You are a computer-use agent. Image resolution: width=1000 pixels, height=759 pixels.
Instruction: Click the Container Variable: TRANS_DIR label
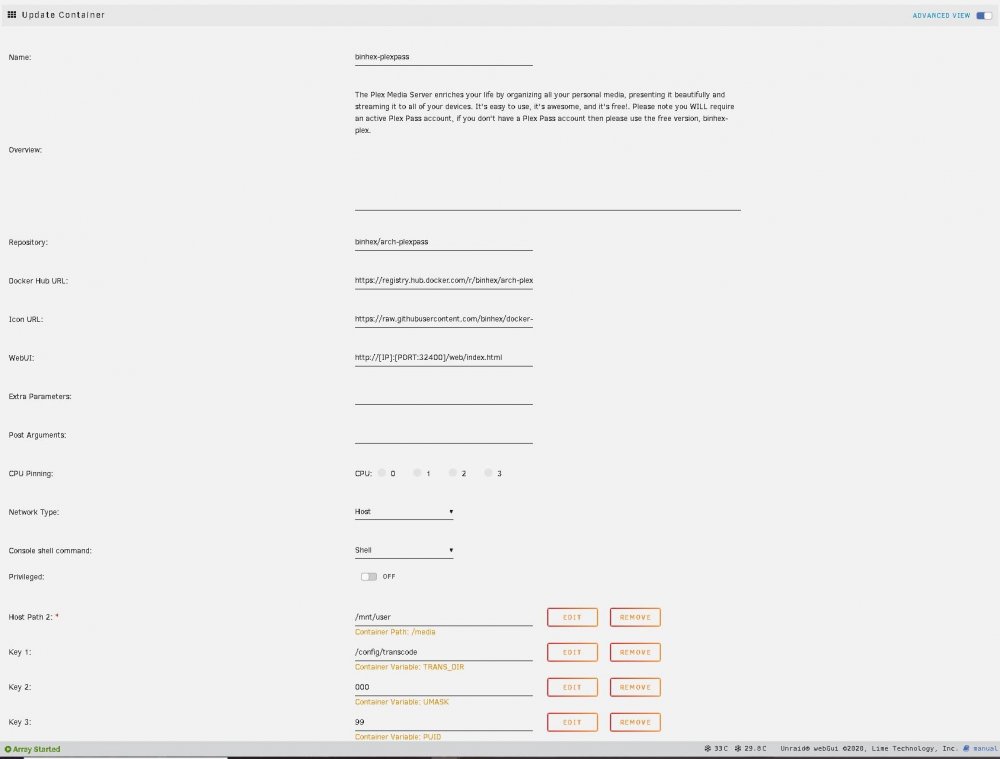pos(409,667)
